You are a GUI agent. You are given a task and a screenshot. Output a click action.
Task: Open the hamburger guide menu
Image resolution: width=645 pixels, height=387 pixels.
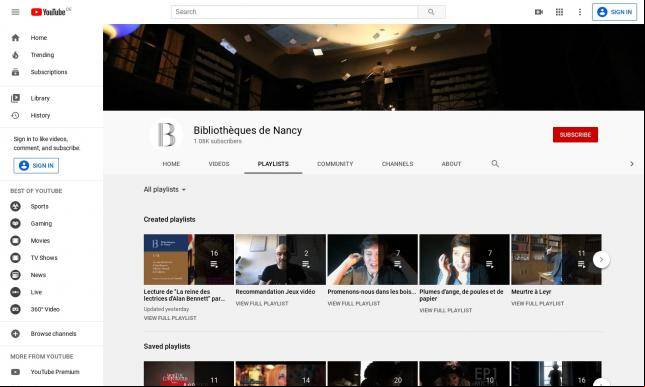[15, 12]
